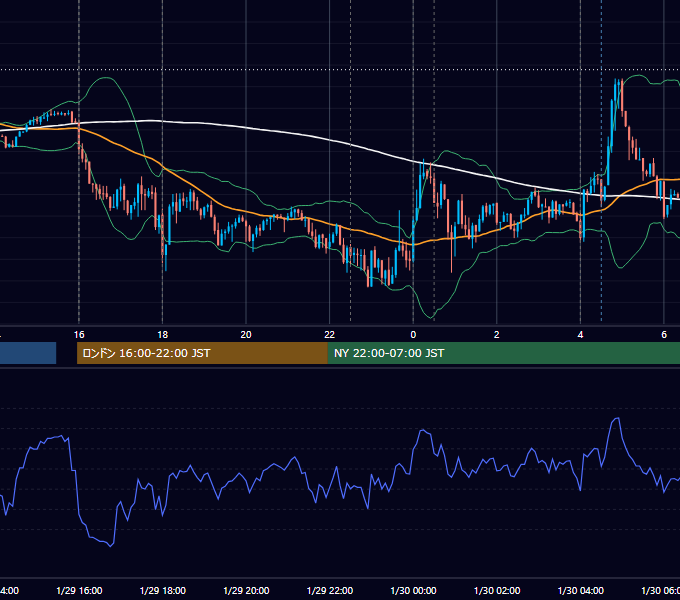Viewport: 680px width, 600px height.
Task: Click the 1/29 20:00 date label
Action: [246, 590]
